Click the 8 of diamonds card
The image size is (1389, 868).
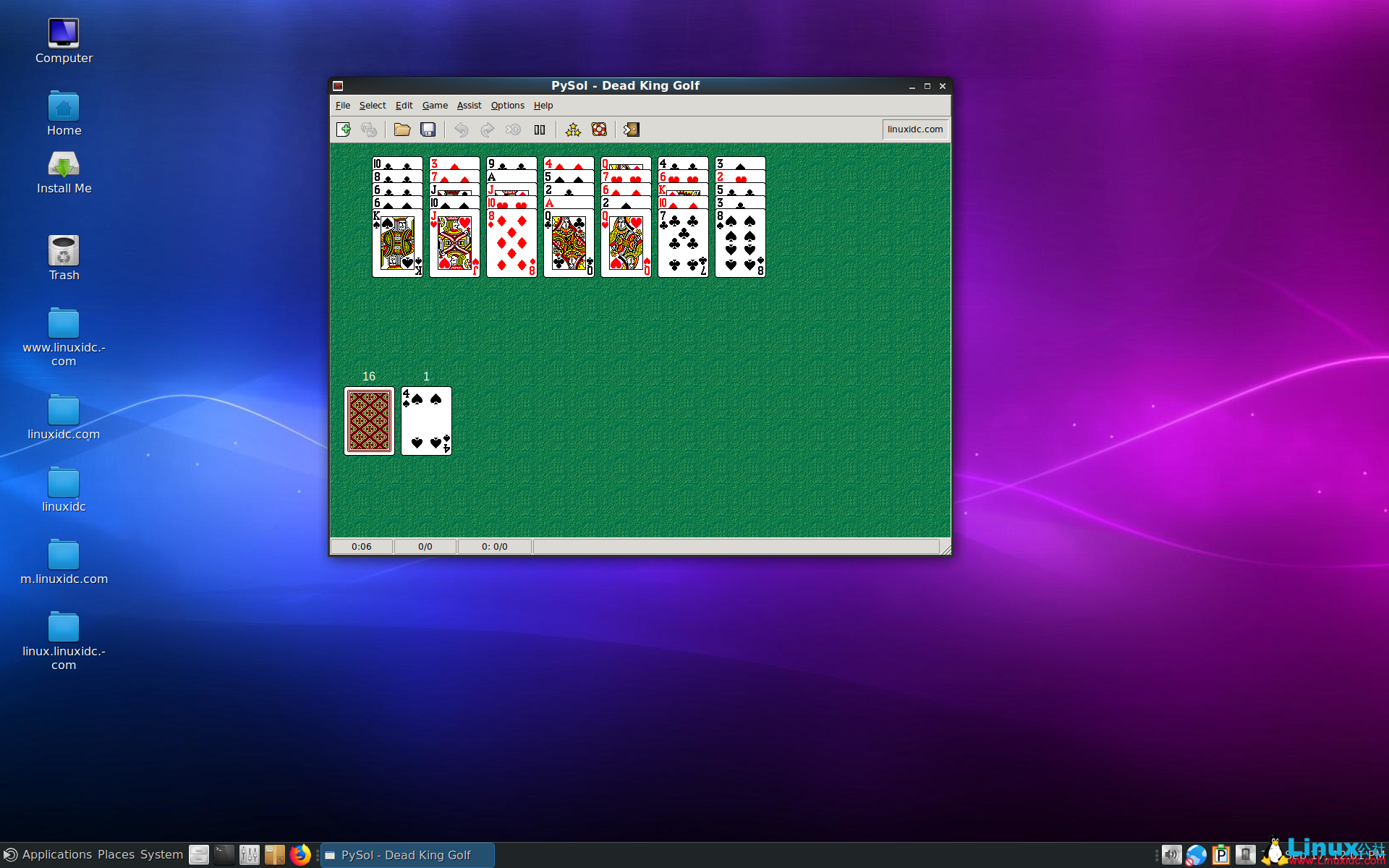coord(511,243)
